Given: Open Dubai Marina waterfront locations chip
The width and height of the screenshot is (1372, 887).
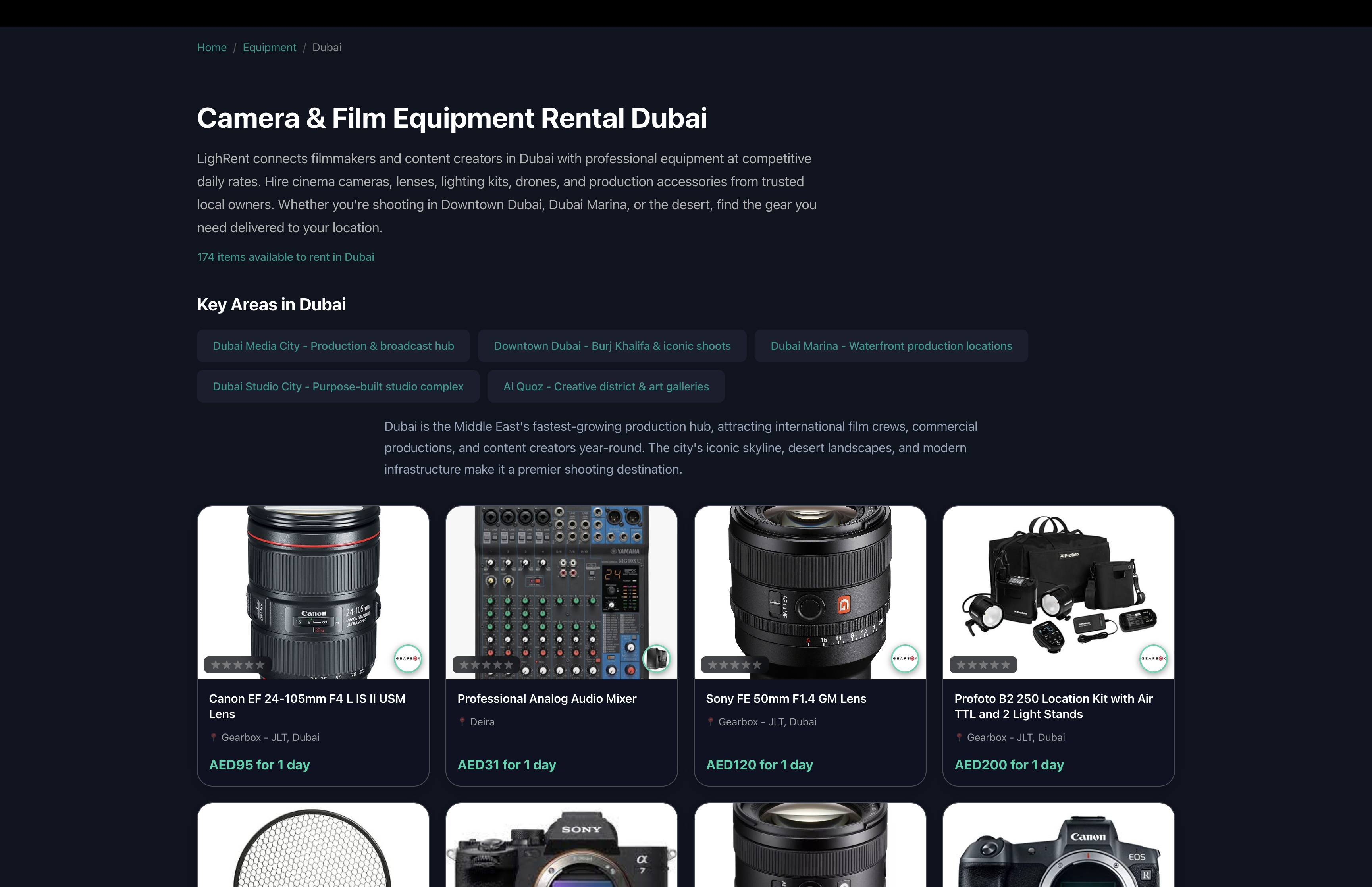Looking at the screenshot, I should tap(891, 345).
